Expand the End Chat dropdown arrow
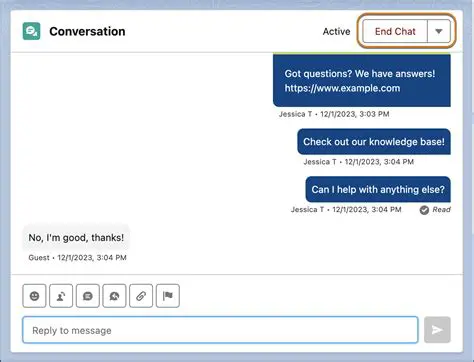The height and width of the screenshot is (362, 474). [439, 31]
